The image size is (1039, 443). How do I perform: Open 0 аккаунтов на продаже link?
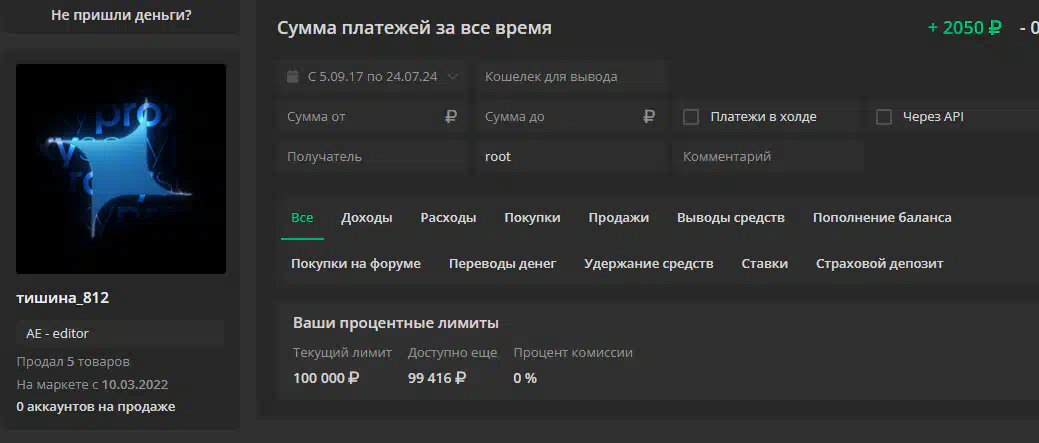tap(96, 407)
